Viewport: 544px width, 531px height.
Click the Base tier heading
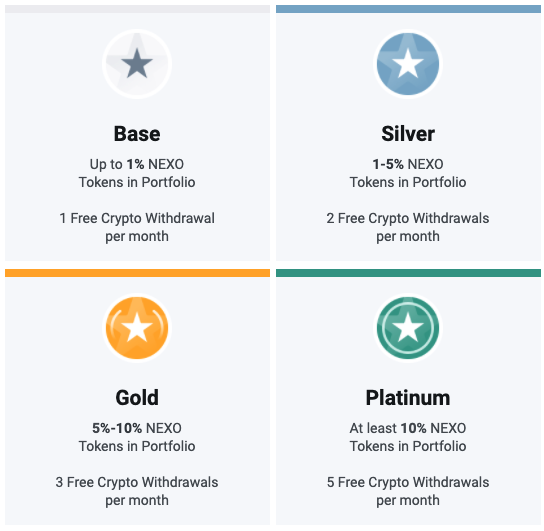click(x=137, y=134)
